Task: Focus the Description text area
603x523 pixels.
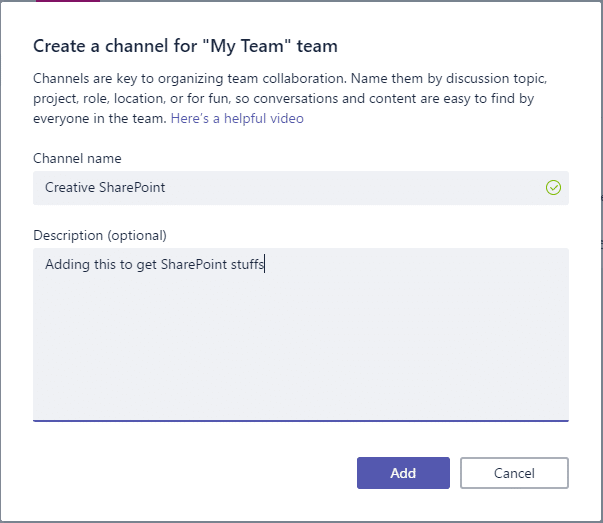Action: point(301,335)
